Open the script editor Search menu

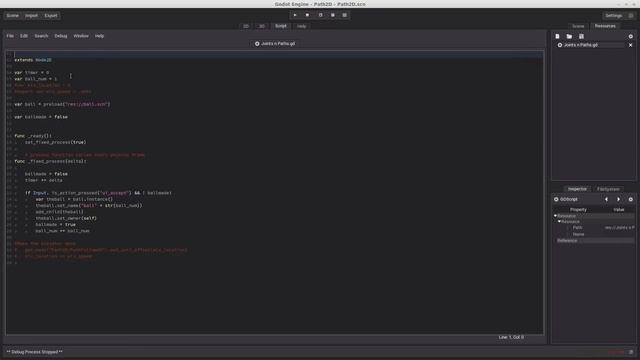[41, 36]
